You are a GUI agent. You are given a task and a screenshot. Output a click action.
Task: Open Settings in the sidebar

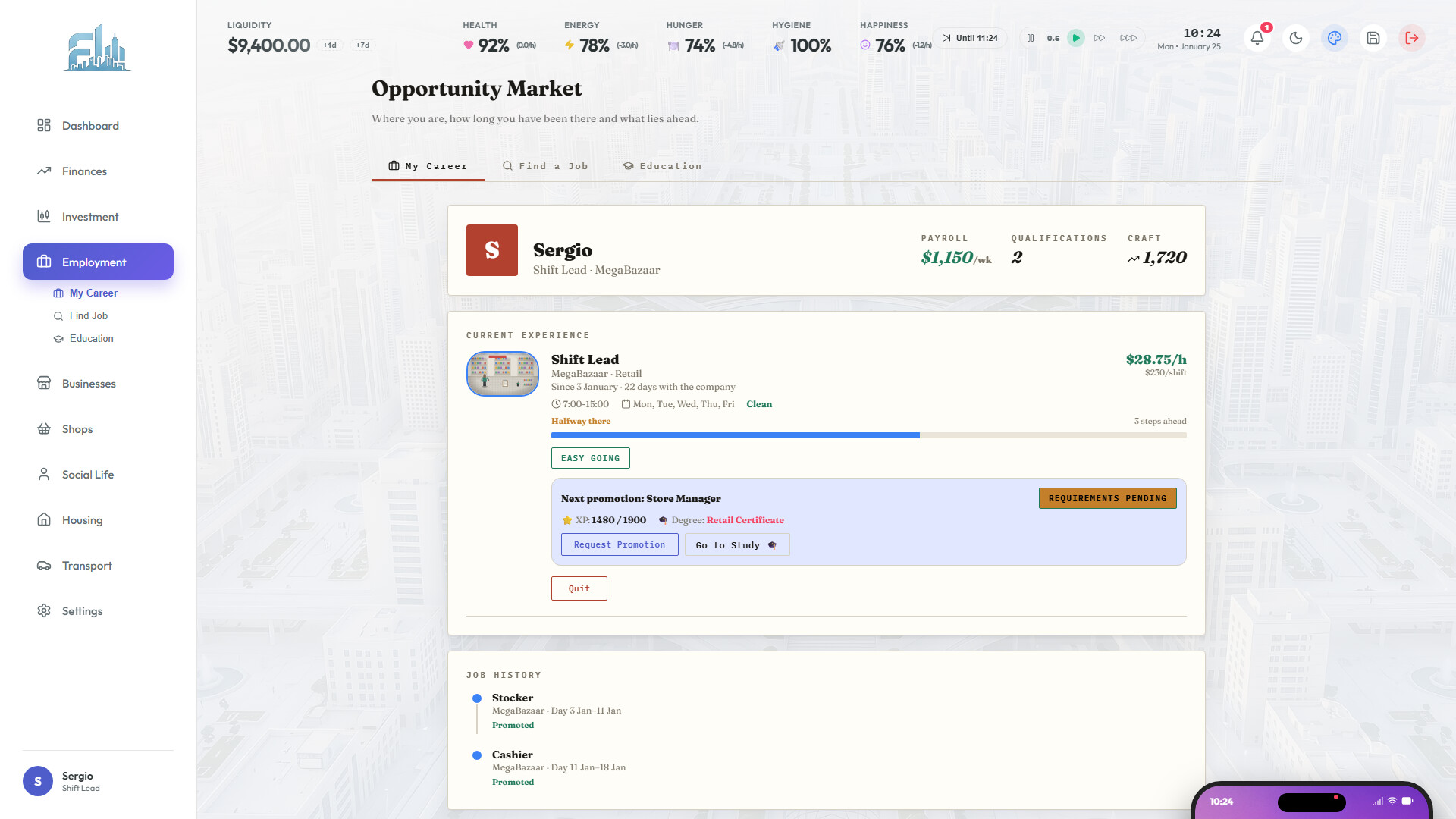pos(98,611)
